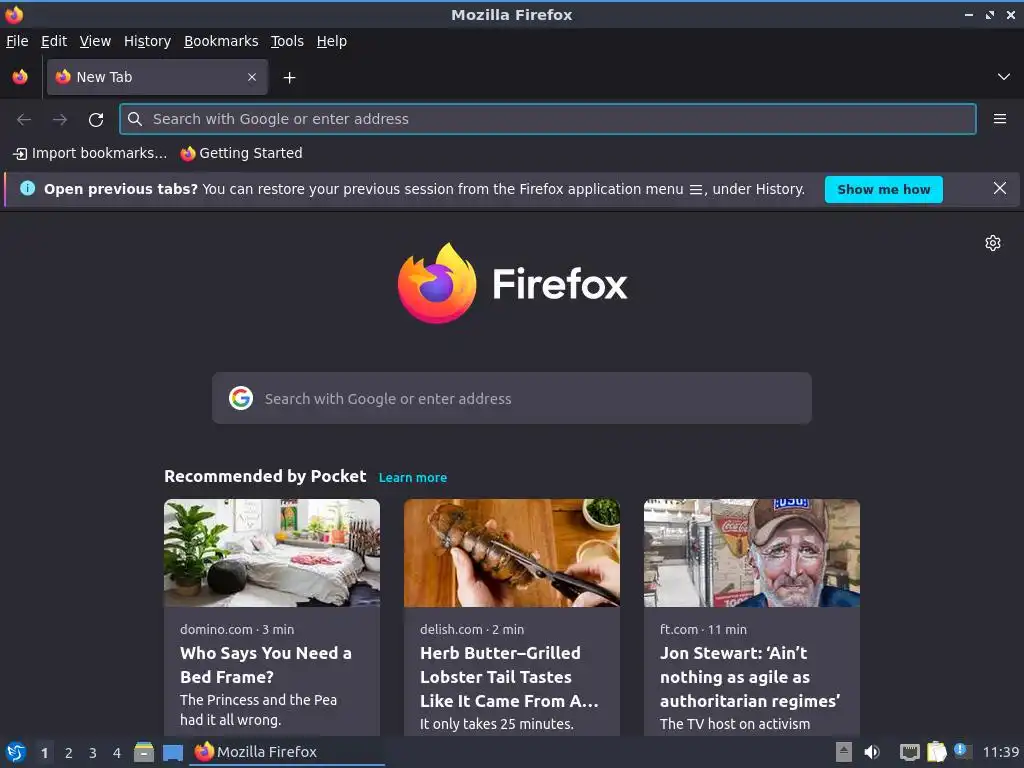This screenshot has width=1024, height=768.
Task: Open the update notifier tray icon
Action: (x=962, y=751)
